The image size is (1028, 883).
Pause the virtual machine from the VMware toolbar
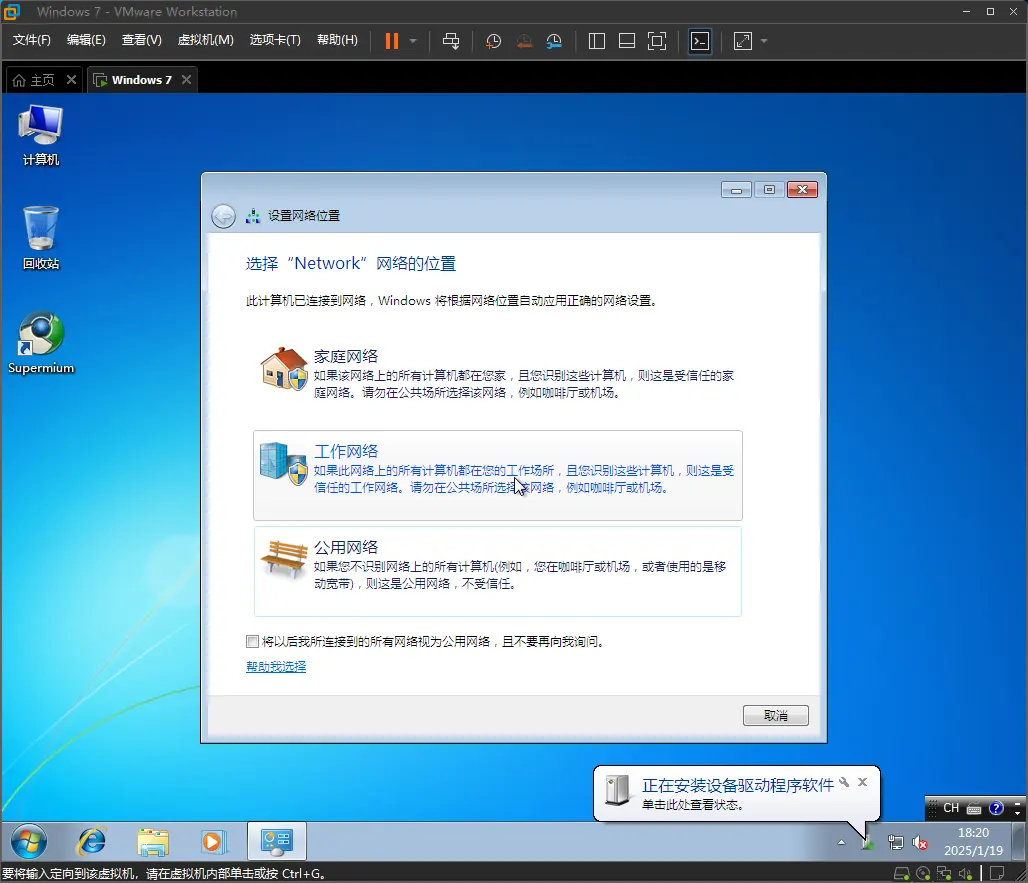point(391,41)
